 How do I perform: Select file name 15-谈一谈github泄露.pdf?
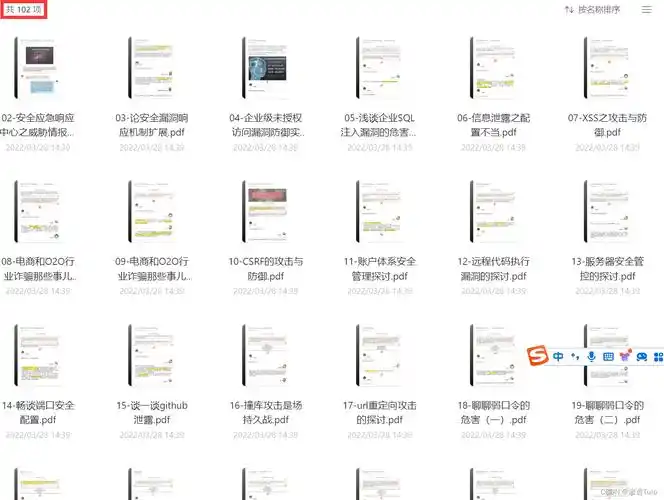[x=152, y=412]
